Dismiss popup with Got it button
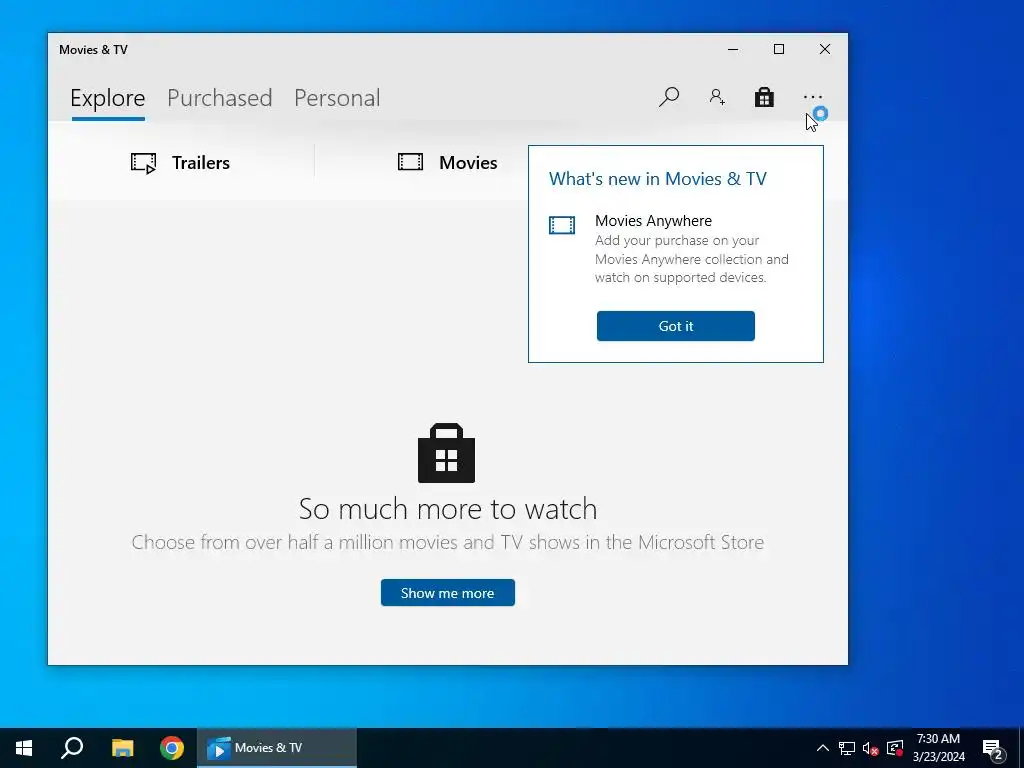The image size is (1024, 768). coord(676,326)
